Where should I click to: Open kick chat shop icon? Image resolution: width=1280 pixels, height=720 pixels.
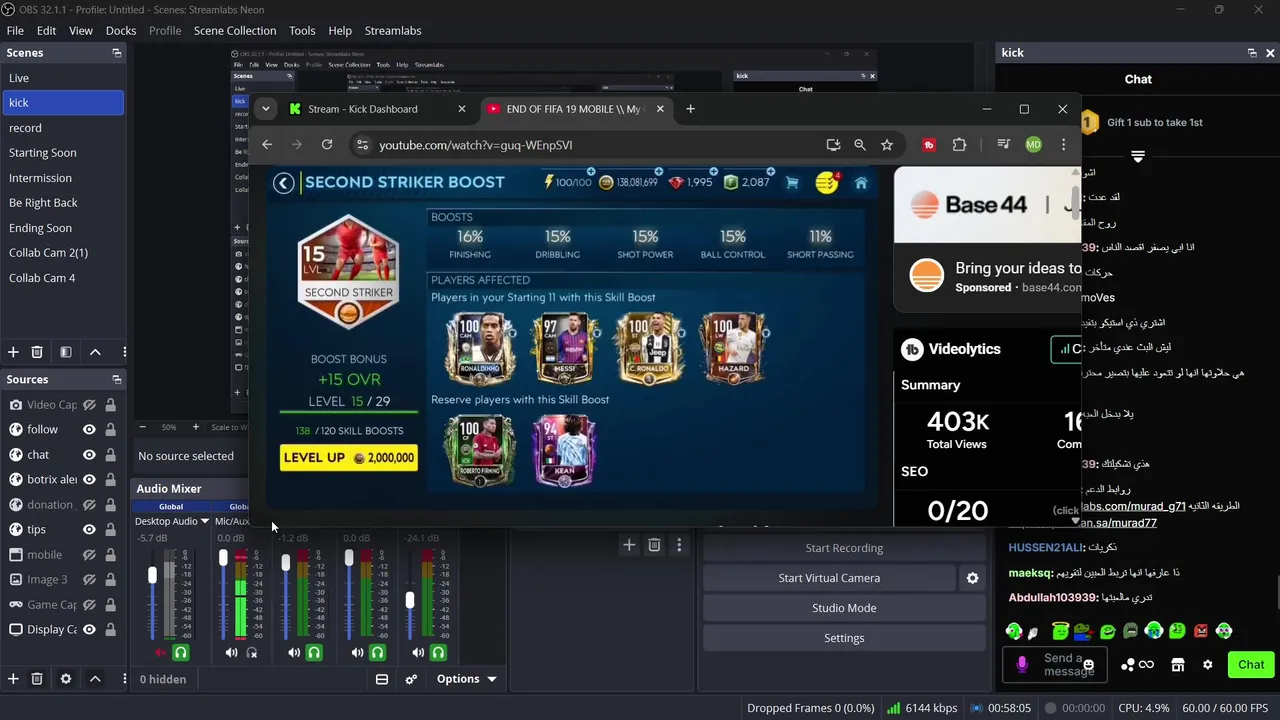[x=1178, y=665]
